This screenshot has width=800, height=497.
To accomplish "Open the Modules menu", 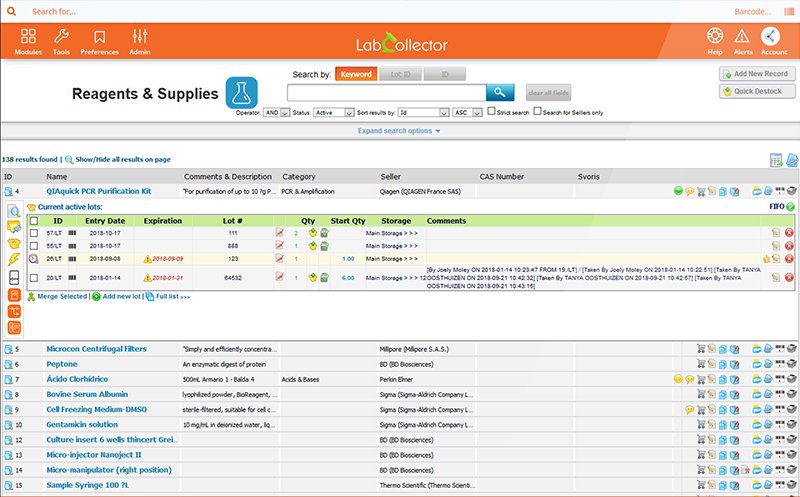I will [x=28, y=42].
